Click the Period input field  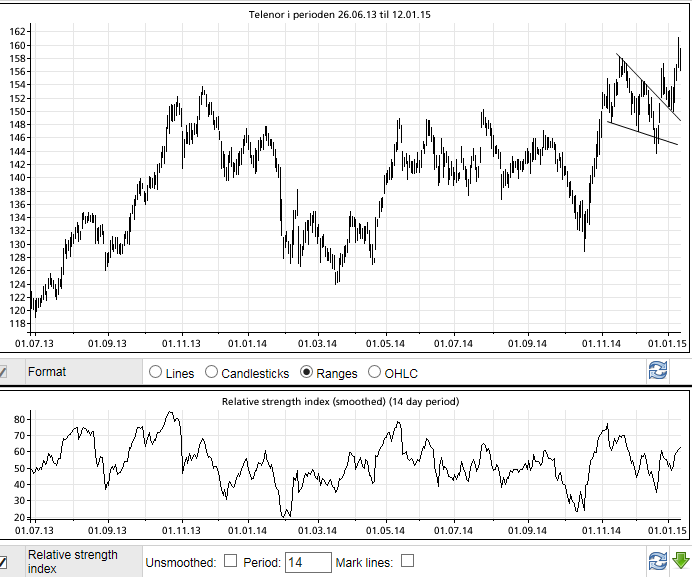[308, 563]
